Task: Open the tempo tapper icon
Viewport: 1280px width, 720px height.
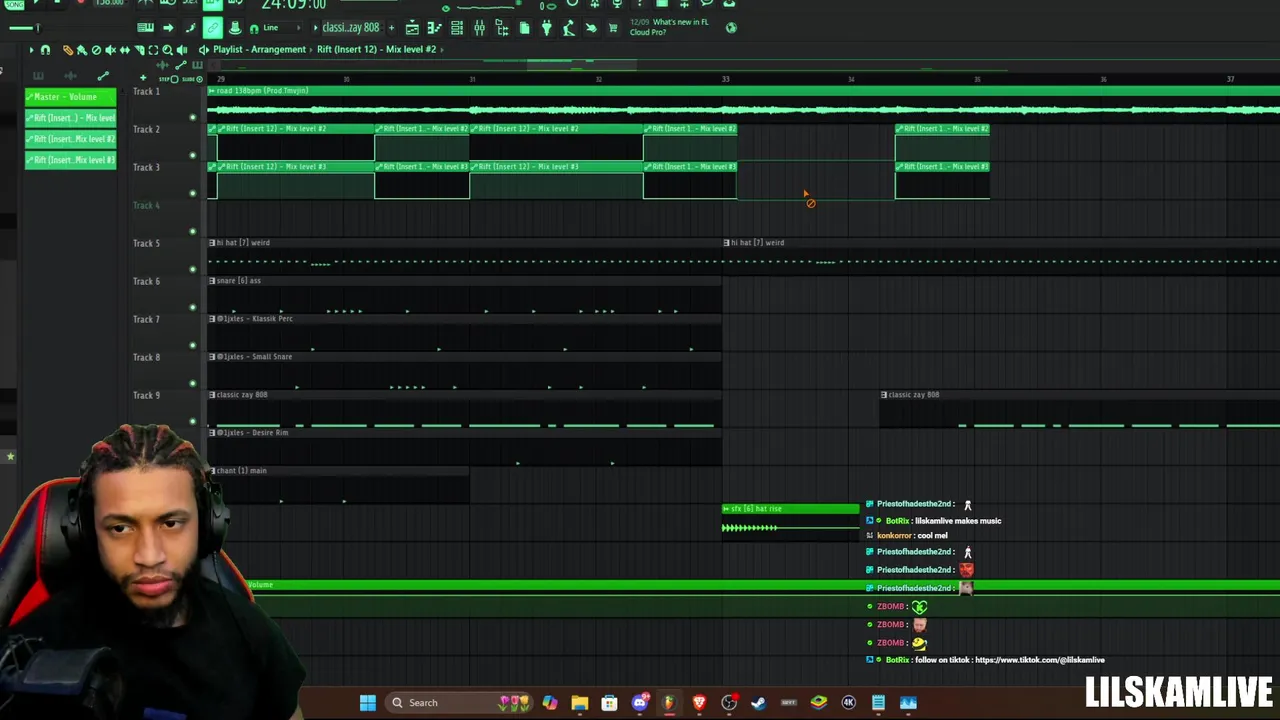Action: (568, 28)
